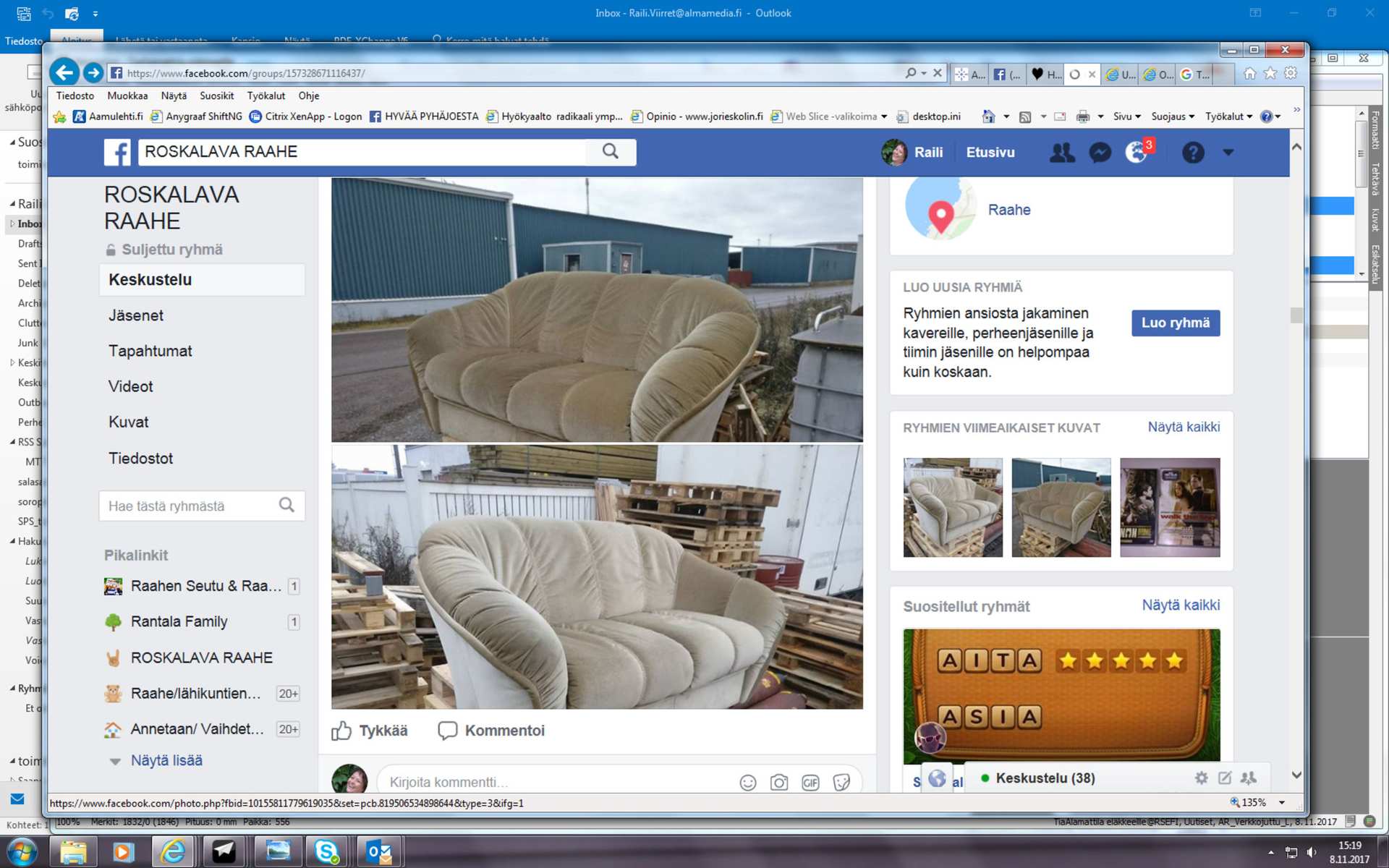Click the Raahe location link

click(1009, 210)
